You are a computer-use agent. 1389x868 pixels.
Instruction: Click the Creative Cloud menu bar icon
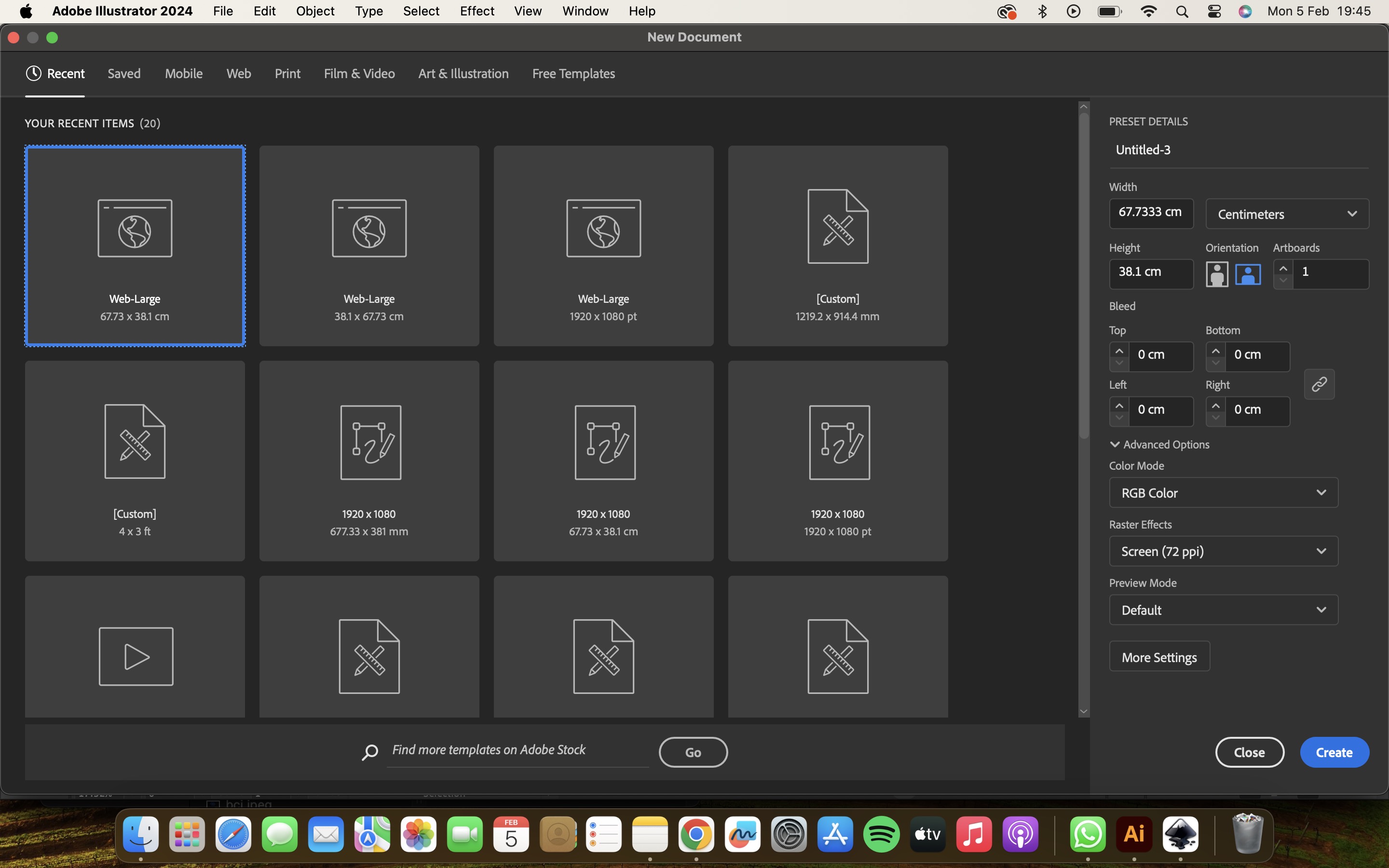pos(1007,12)
